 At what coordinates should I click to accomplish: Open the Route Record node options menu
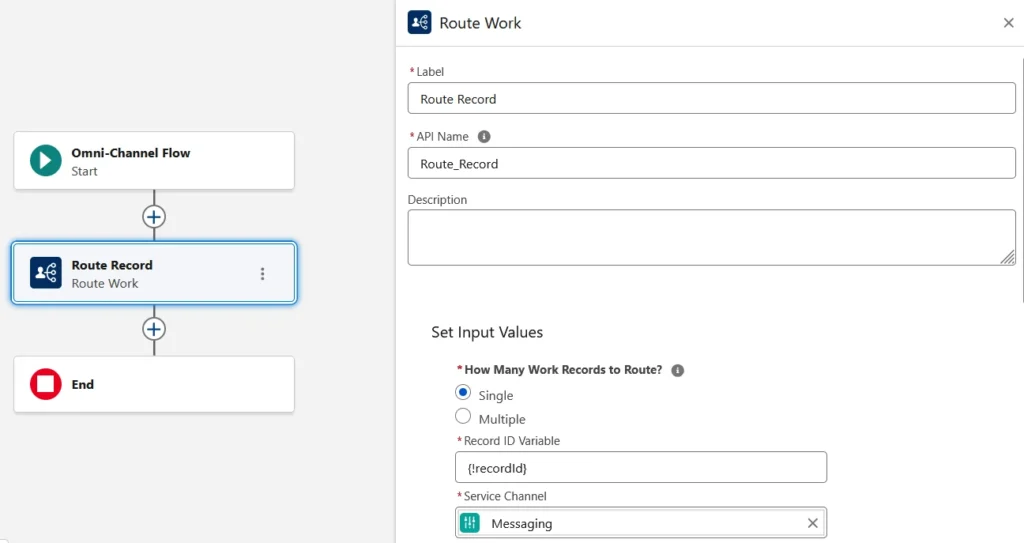coord(262,273)
